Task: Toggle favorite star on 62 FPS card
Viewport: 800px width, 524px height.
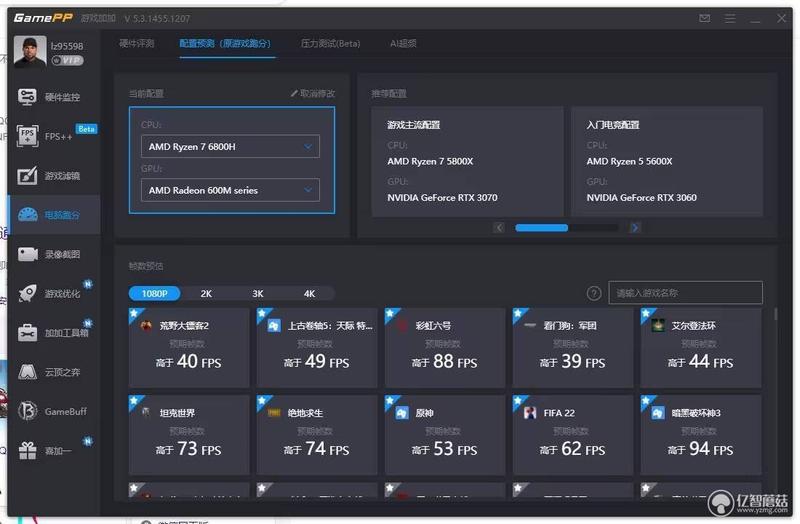Action: coord(518,401)
